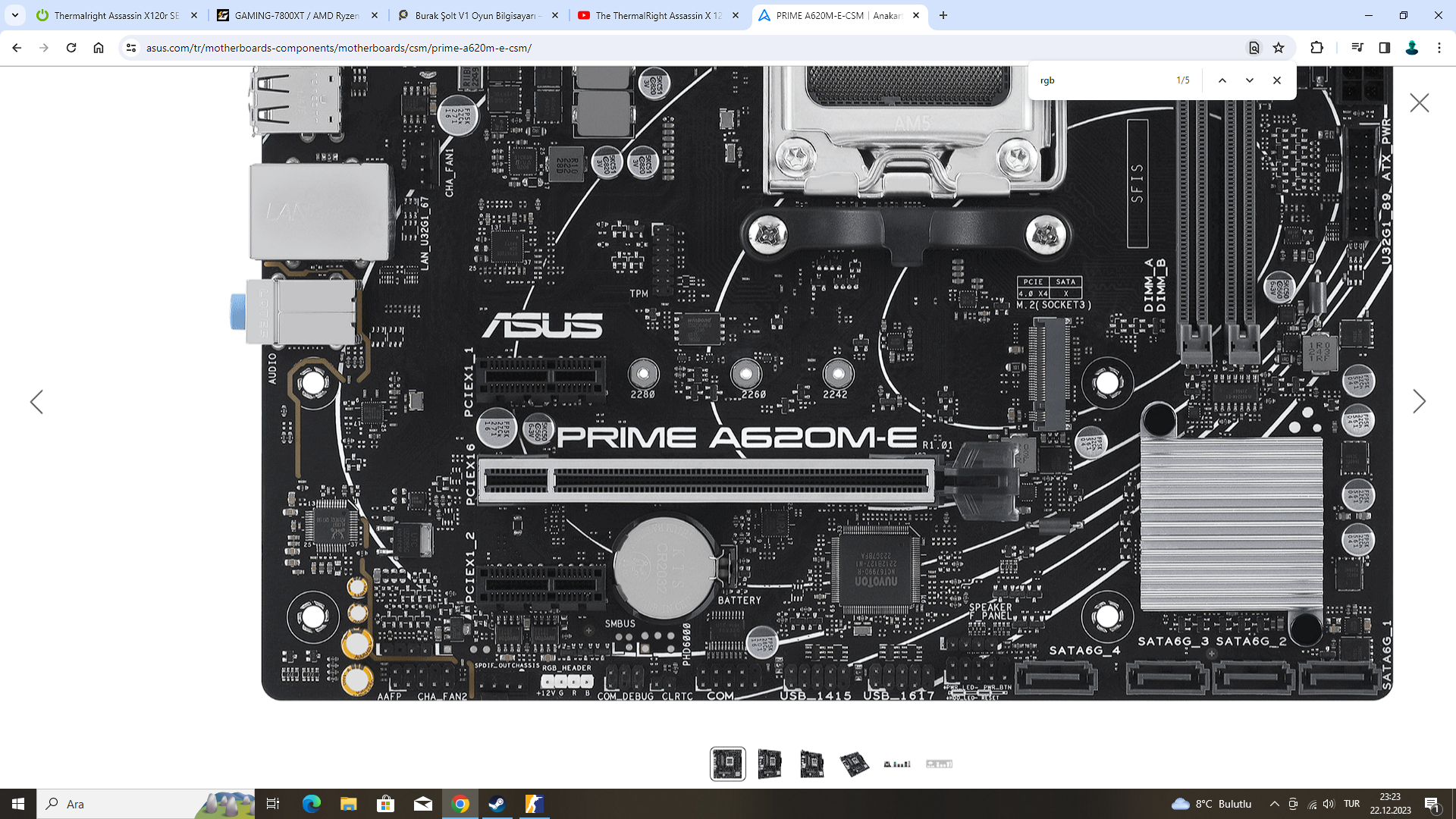Open a new browser tab
Screen dimensions: 1456x819
click(943, 15)
